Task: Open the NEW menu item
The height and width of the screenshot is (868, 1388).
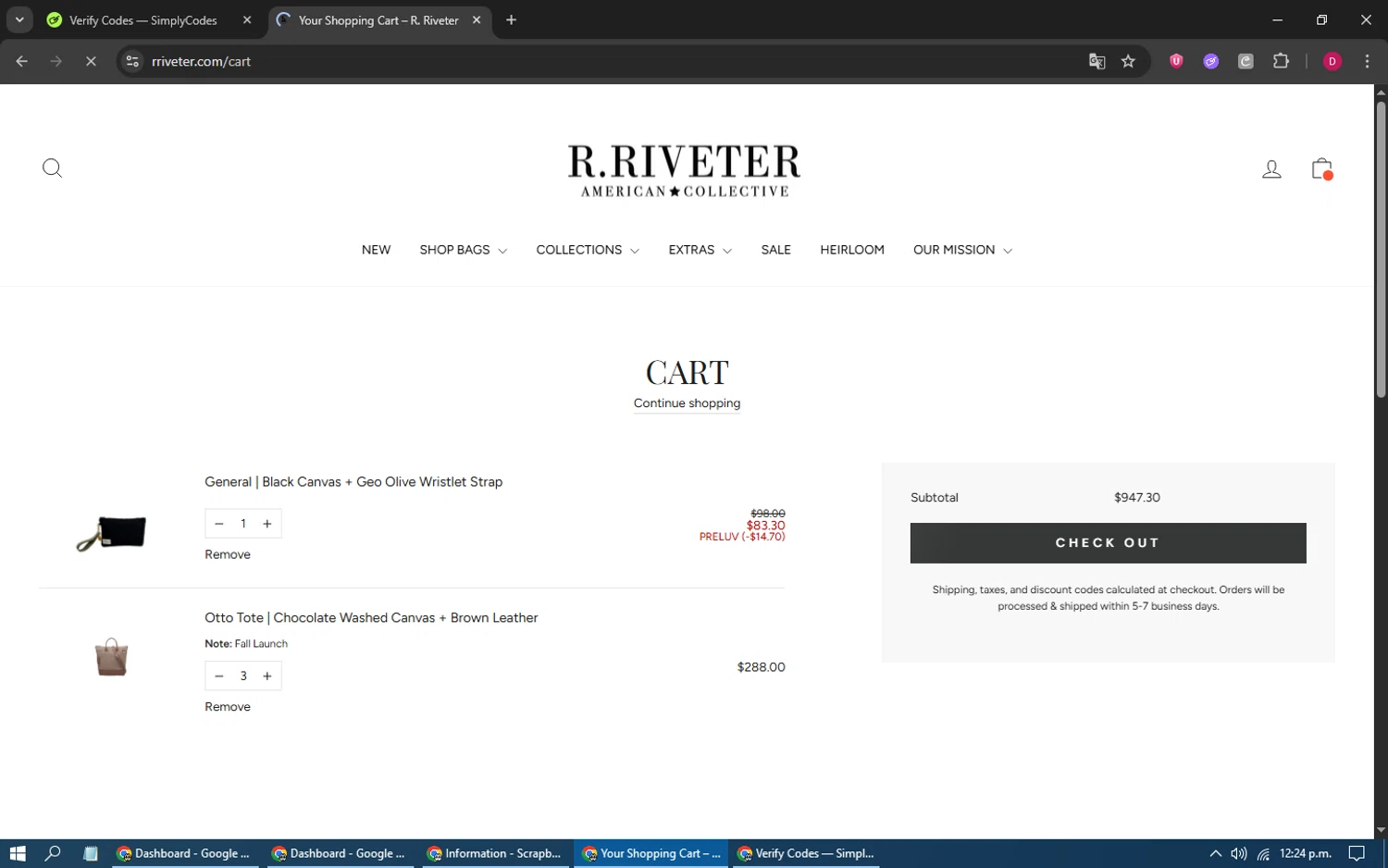Action: (376, 250)
